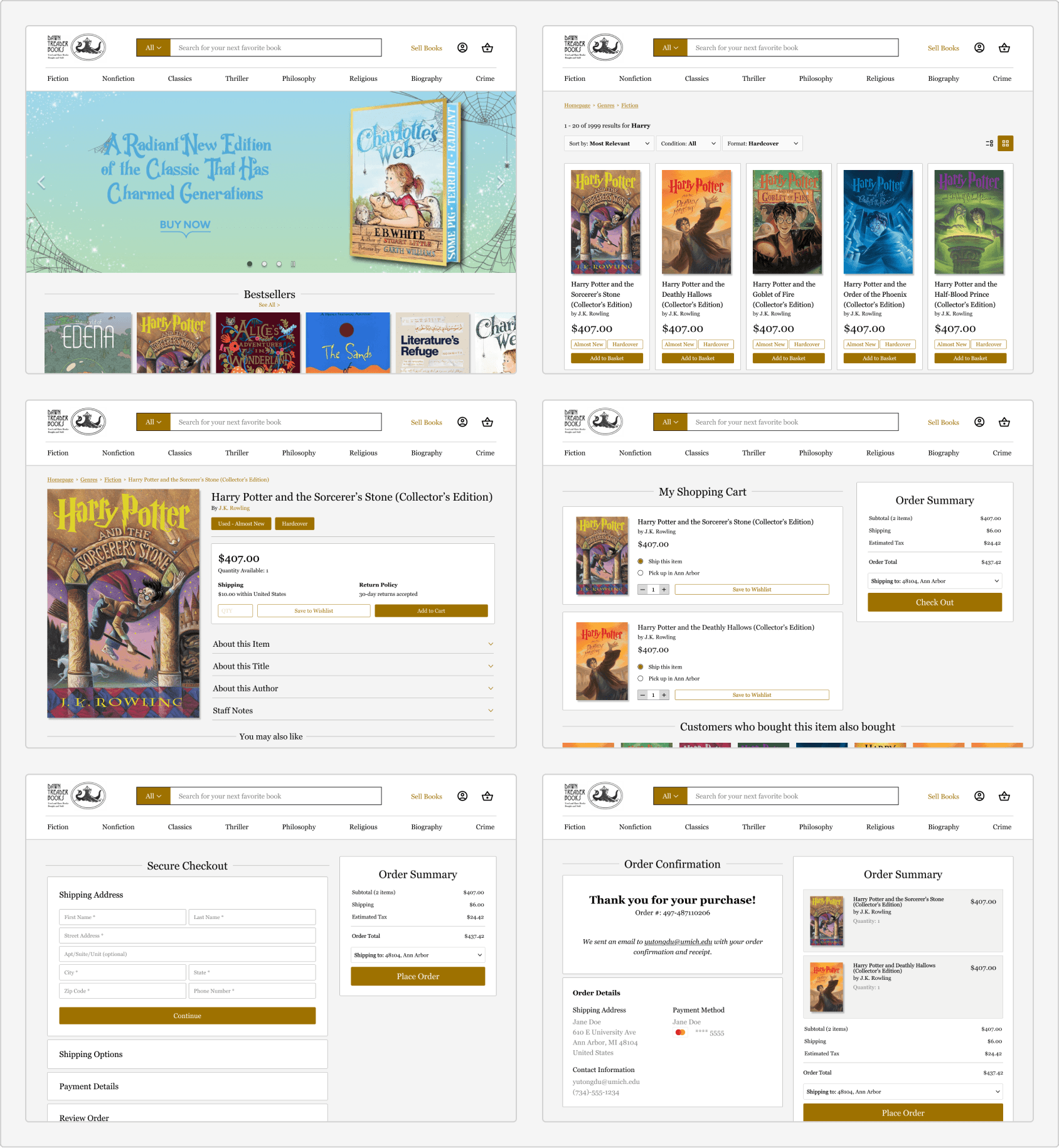Open the basket icon on the Secure Checkout screen
This screenshot has height=1148, width=1059.
[x=487, y=796]
